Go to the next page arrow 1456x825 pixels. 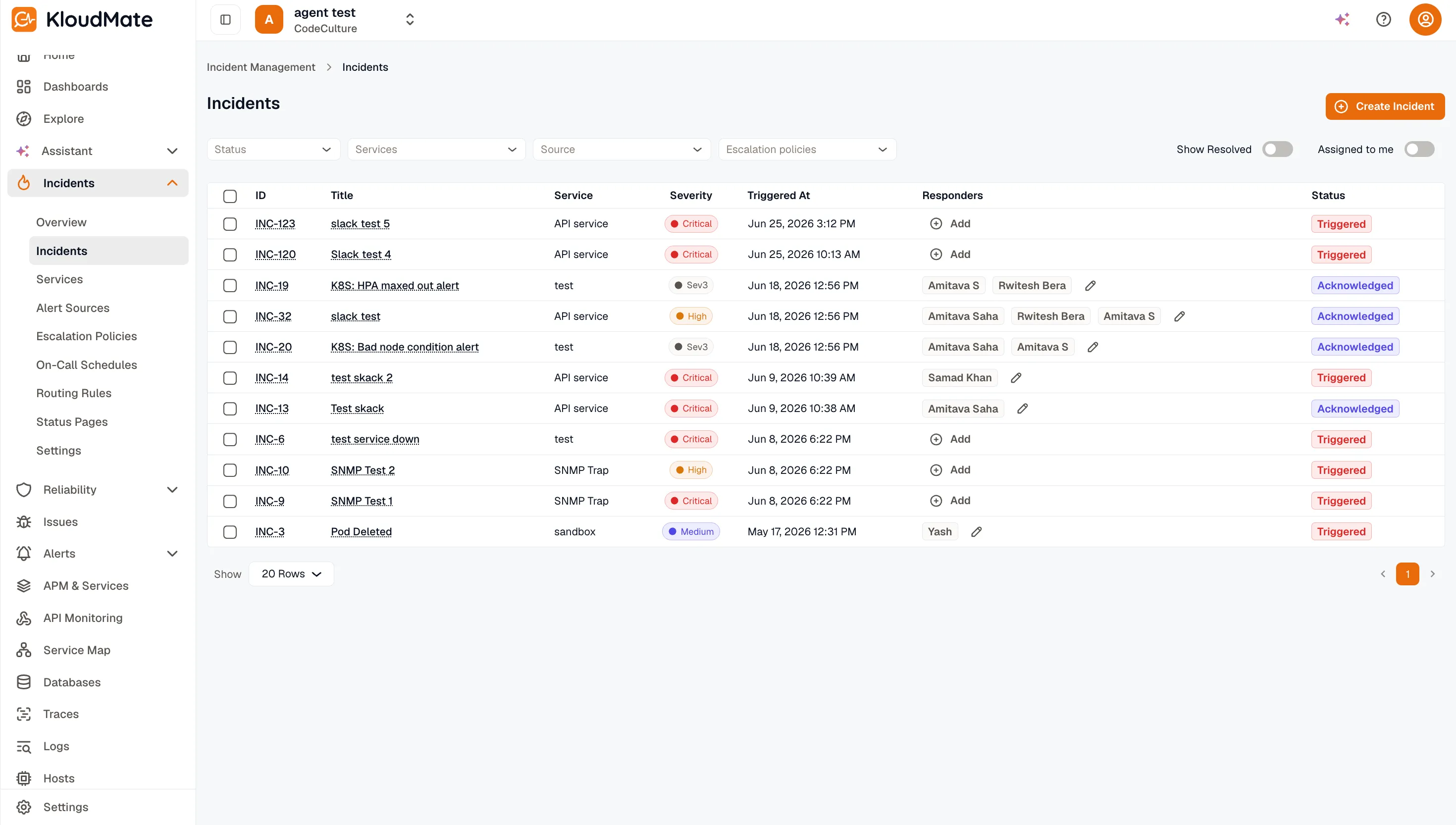[x=1433, y=574]
